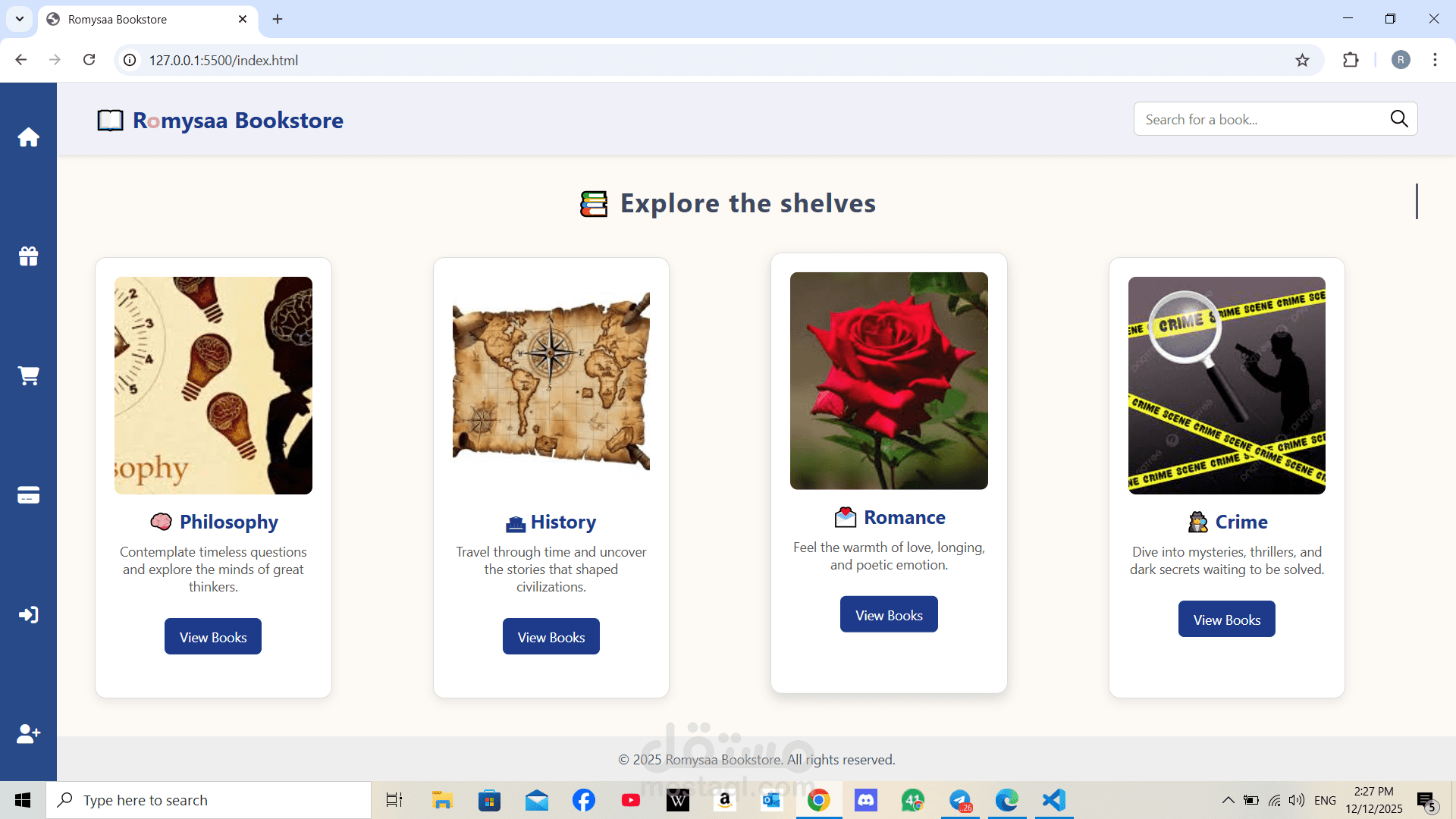The width and height of the screenshot is (1456, 819).
Task: Open the tab search dropdown arrow
Action: coord(19,19)
